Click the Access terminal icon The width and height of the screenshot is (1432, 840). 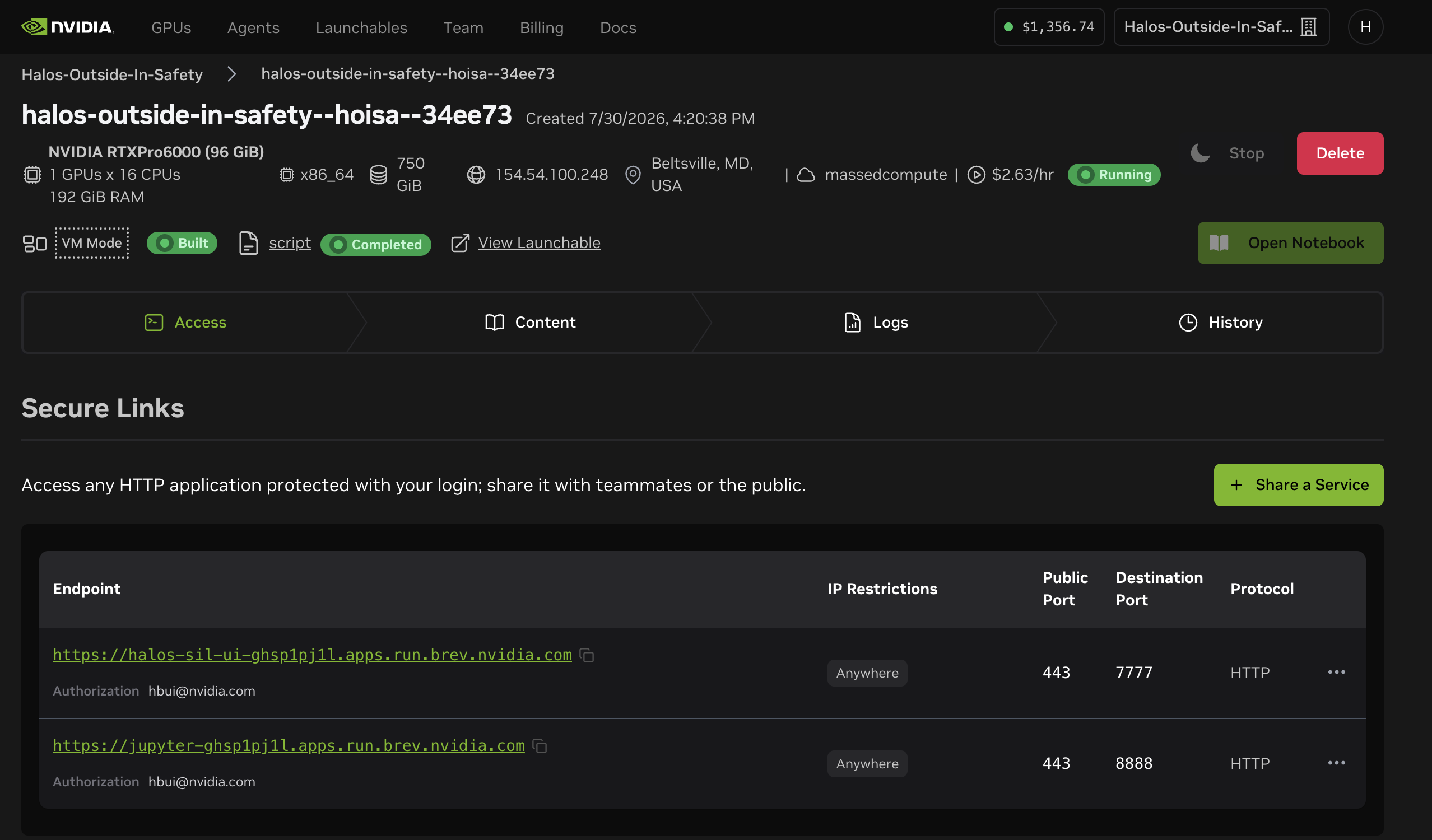154,323
